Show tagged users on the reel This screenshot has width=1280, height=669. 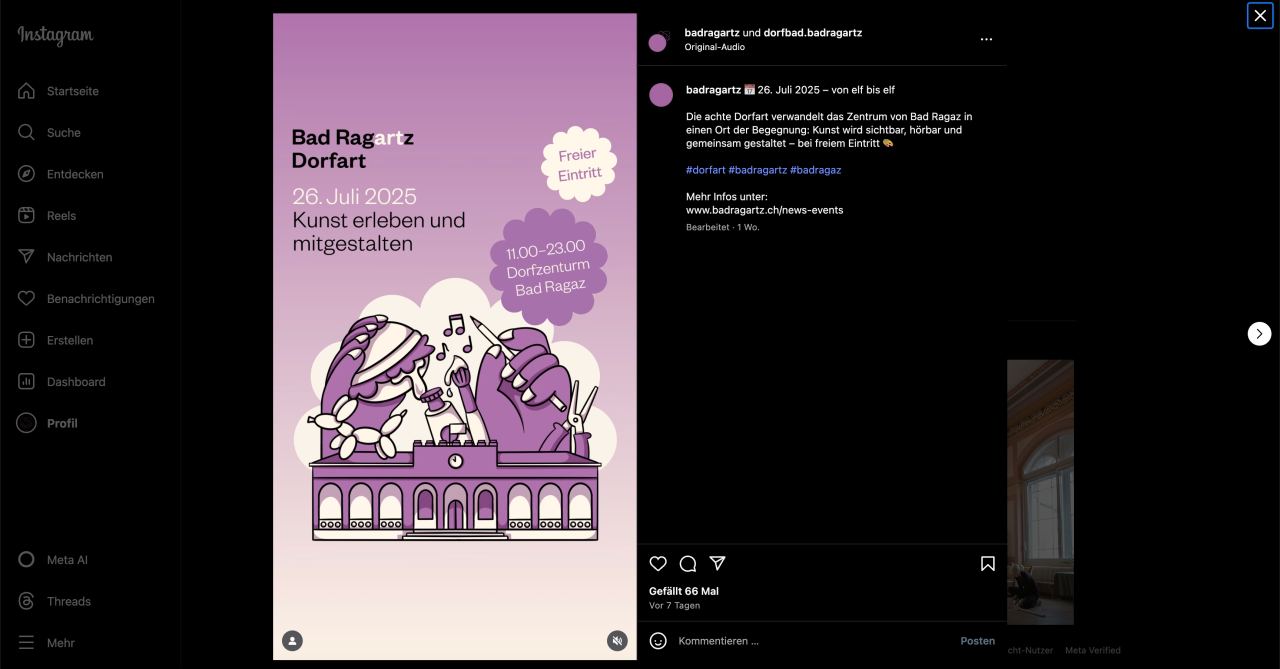click(292, 641)
